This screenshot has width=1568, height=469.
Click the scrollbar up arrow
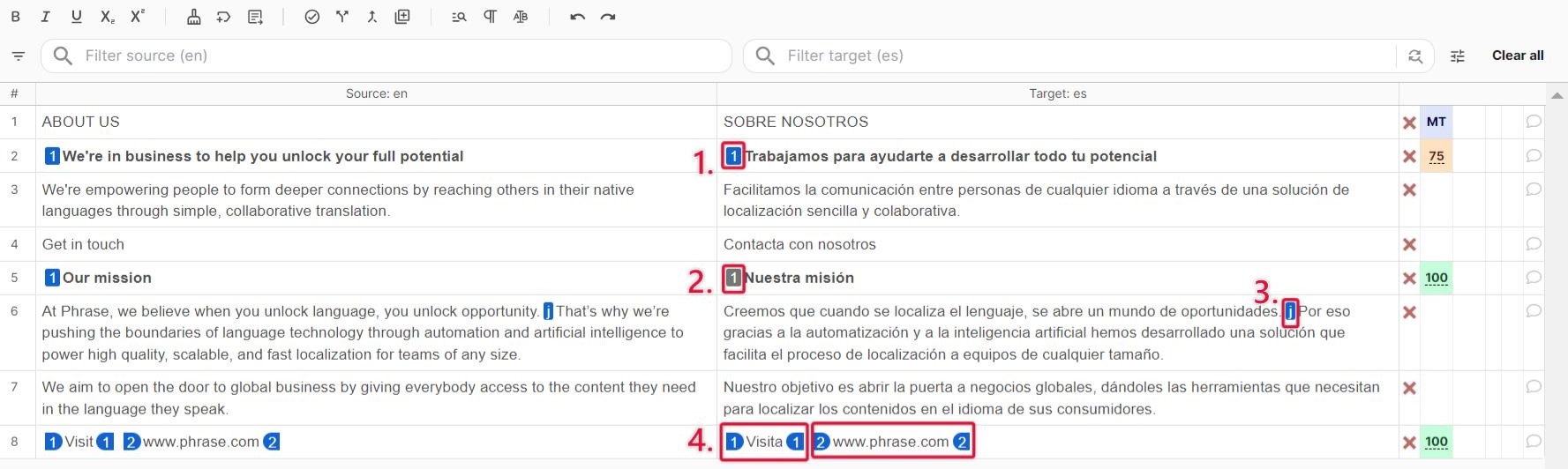coord(1557,95)
